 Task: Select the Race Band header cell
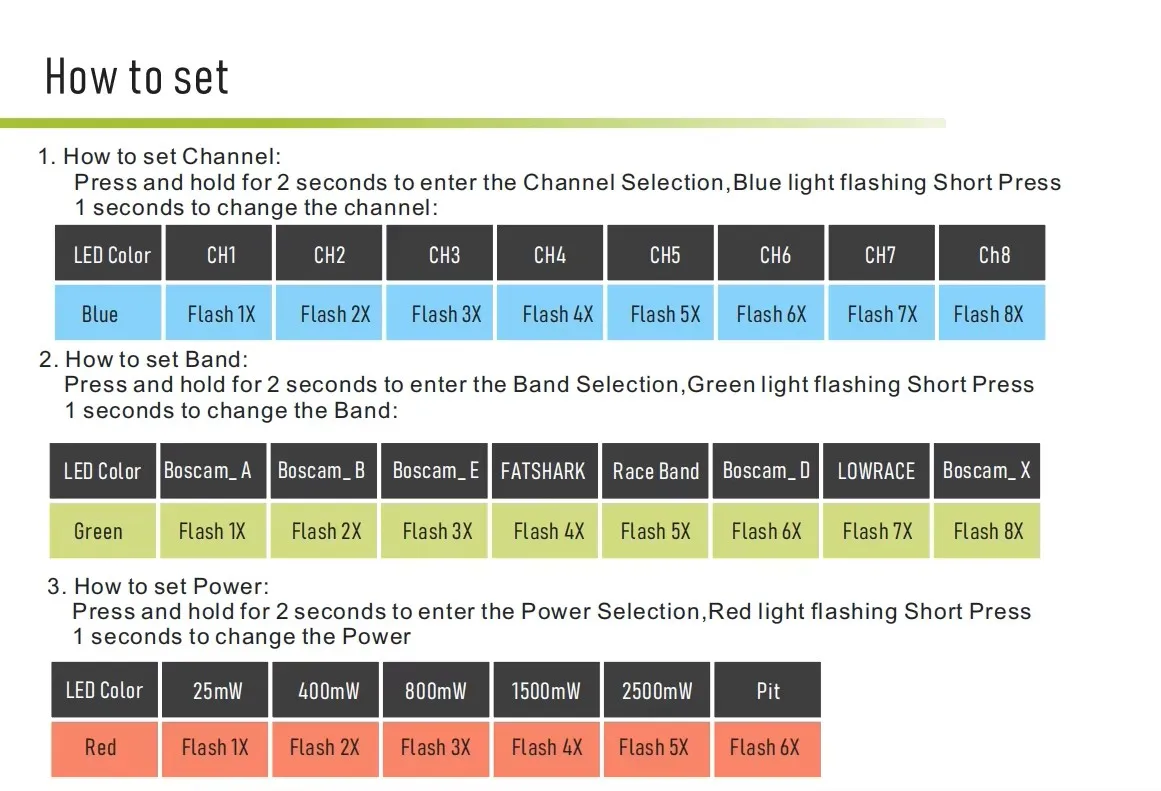655,470
